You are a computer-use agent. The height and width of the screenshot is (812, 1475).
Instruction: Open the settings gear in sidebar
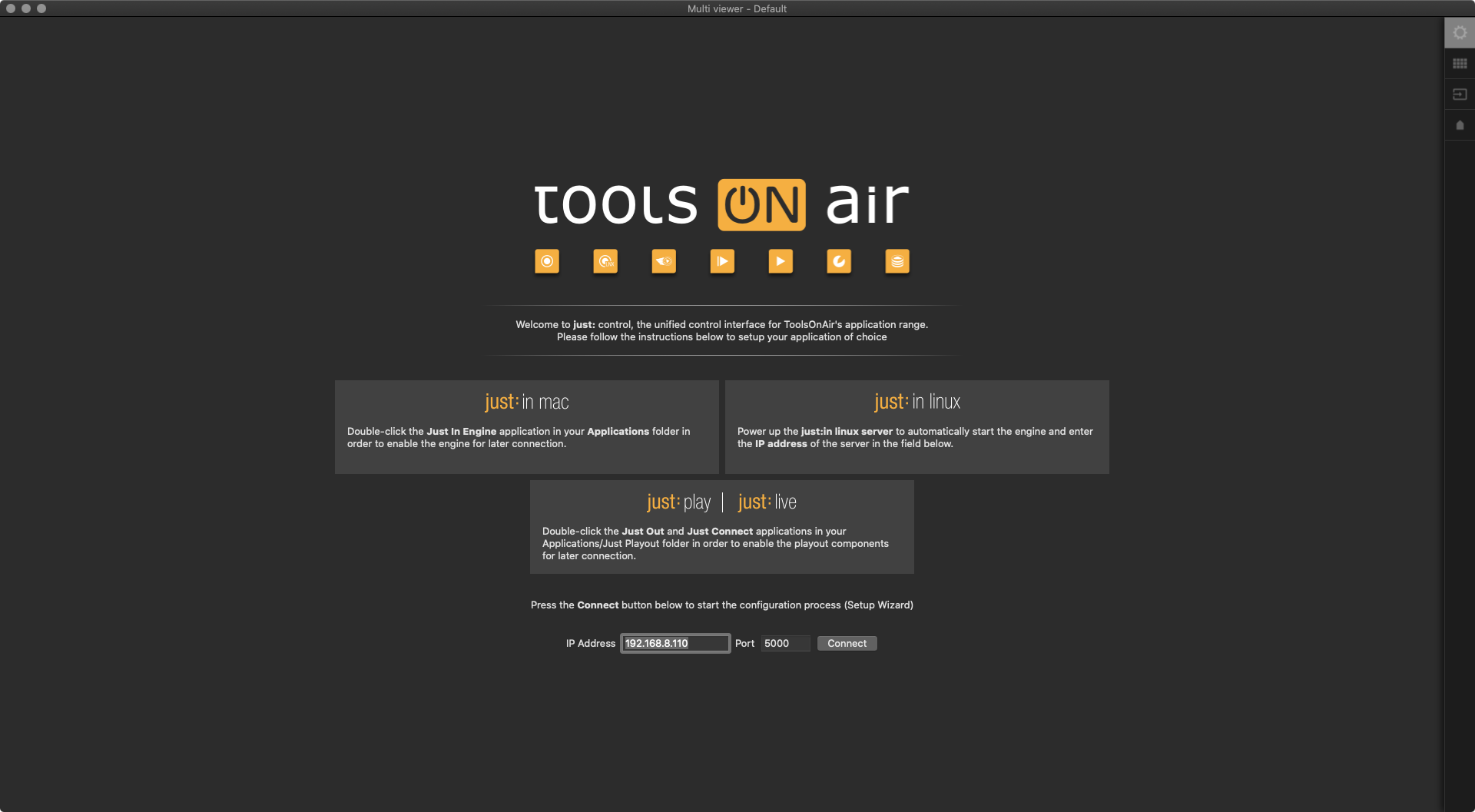tap(1460, 33)
